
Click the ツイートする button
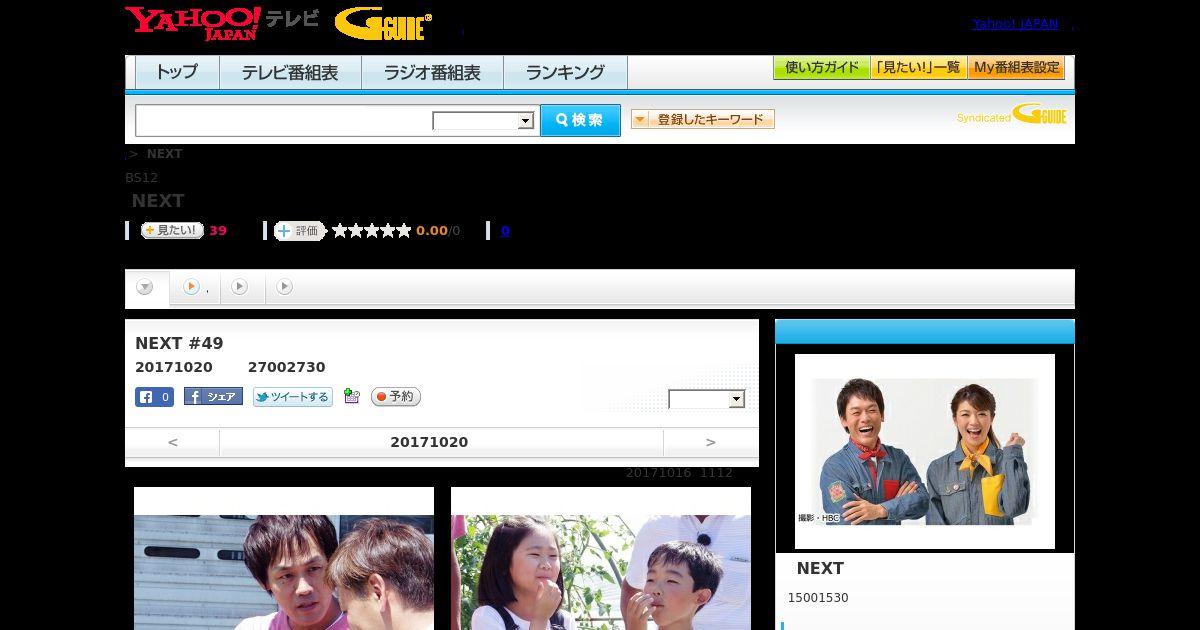coord(292,397)
